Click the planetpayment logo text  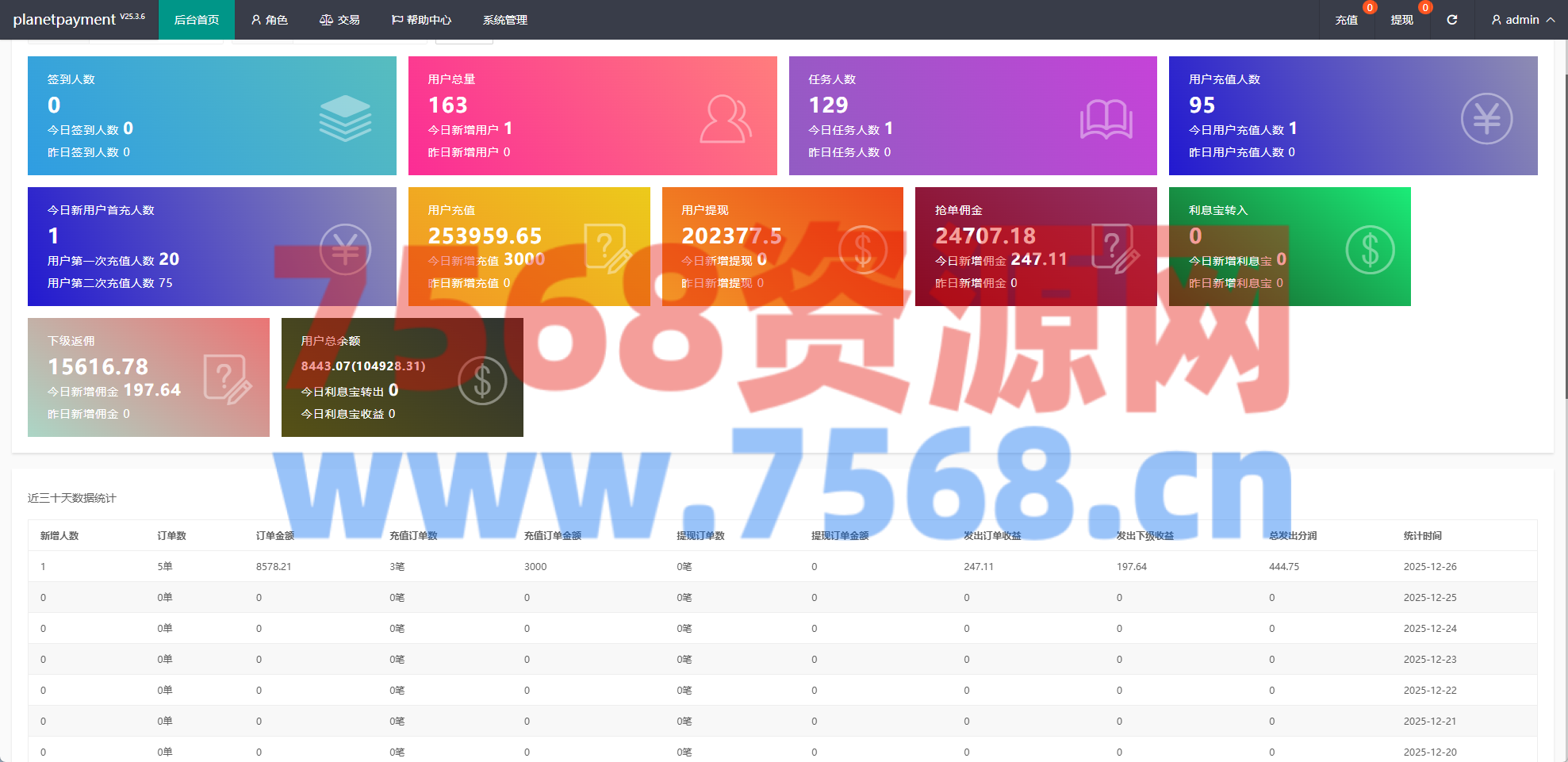64,20
